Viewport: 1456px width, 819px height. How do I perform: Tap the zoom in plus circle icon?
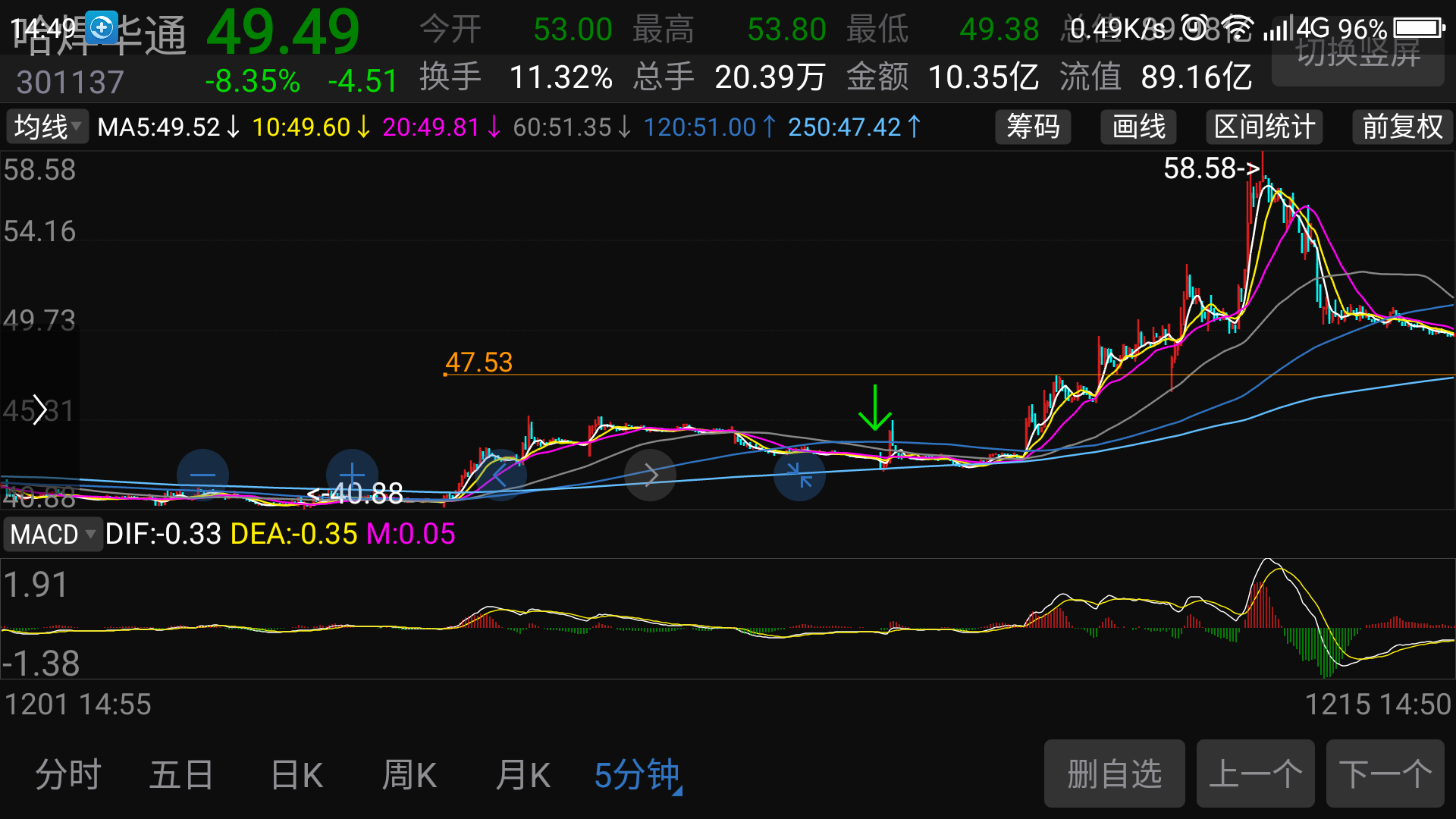click(x=352, y=475)
